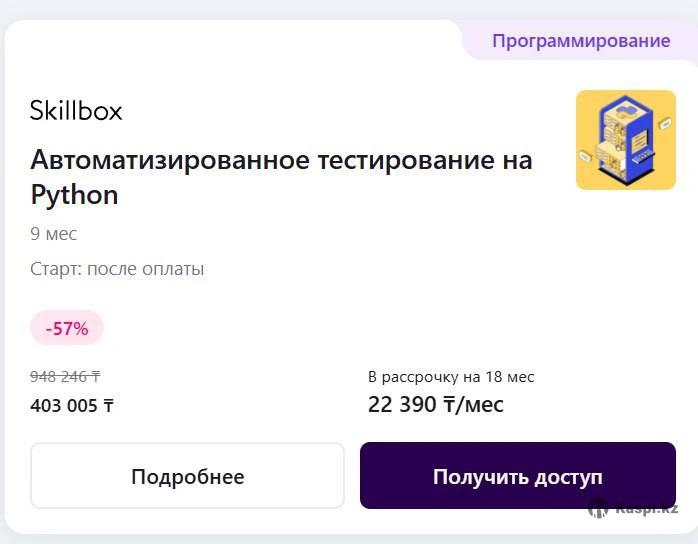698x544 pixels.
Task: Click the word Python in the title
Action: pos(74,194)
